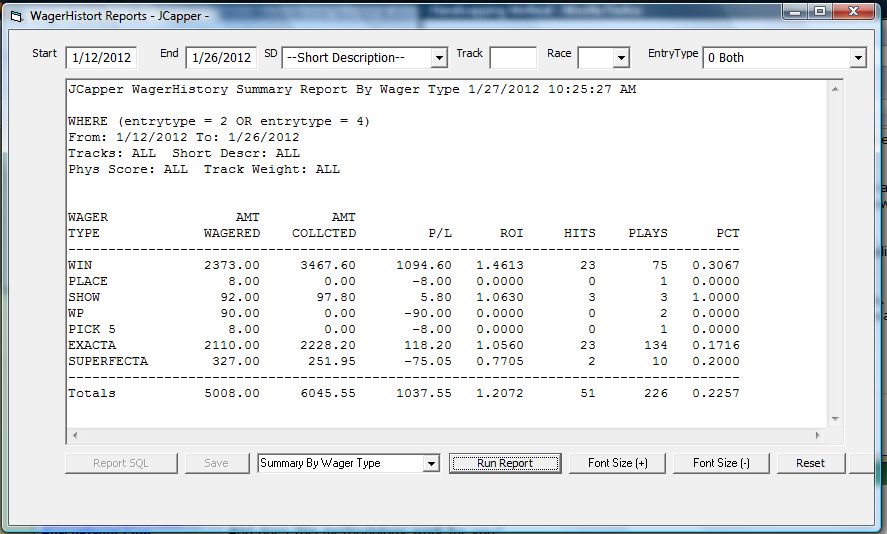Viewport: 887px width, 534px height.
Task: Click the report's scroll down arrow
Action: tap(835, 419)
